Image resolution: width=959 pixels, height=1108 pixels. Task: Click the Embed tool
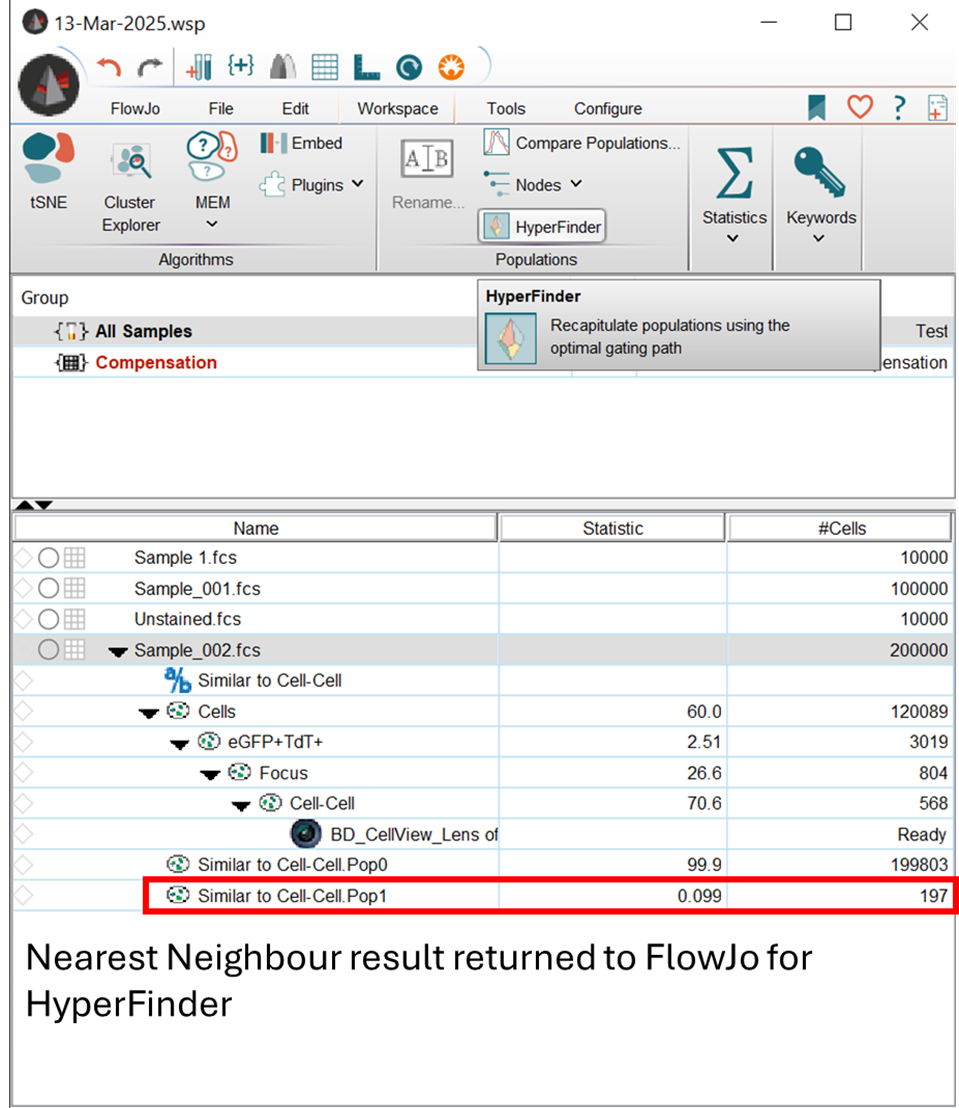click(301, 143)
